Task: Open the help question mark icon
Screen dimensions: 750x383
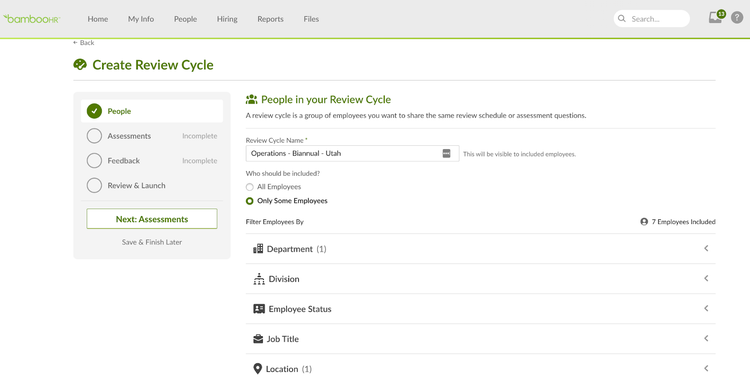Action: (737, 18)
